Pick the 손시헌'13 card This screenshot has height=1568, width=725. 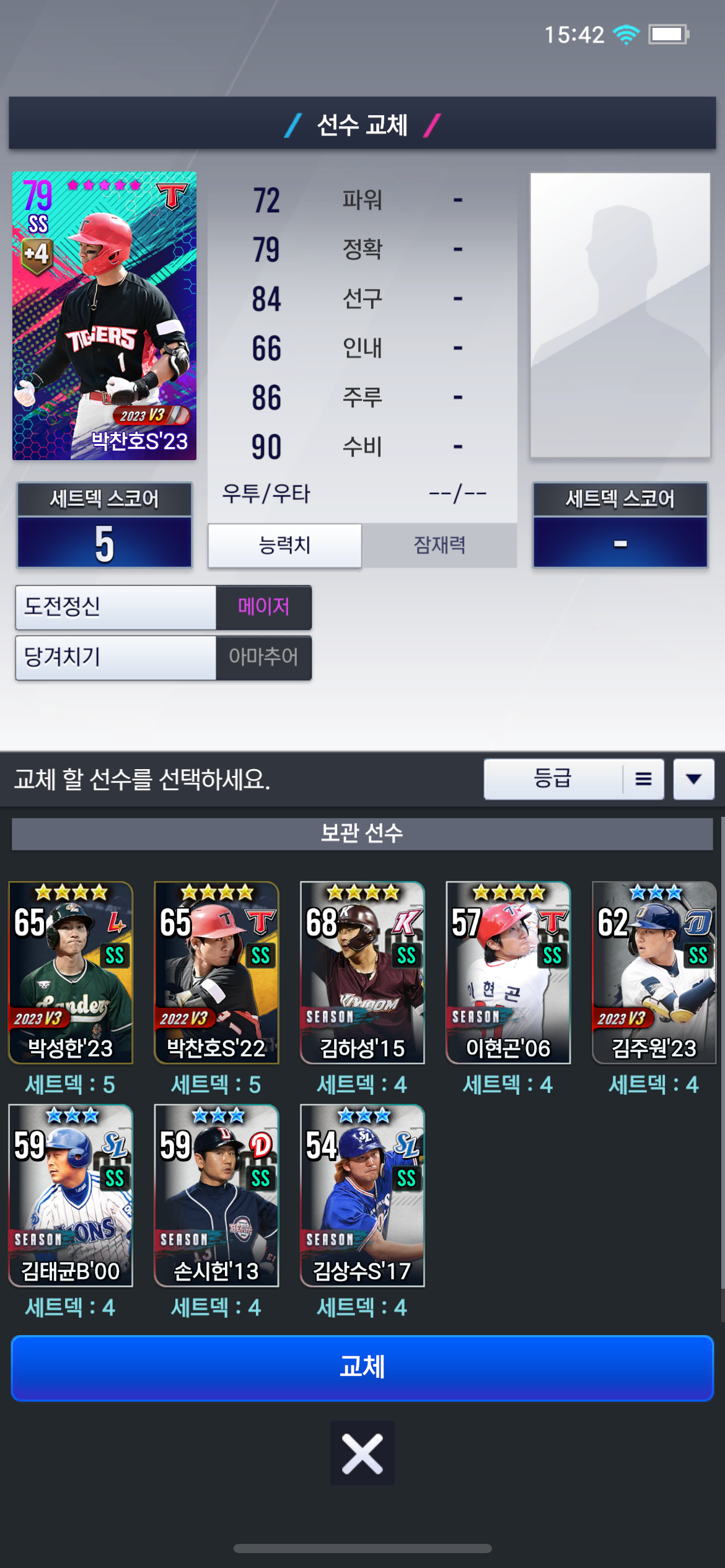tap(216, 1195)
